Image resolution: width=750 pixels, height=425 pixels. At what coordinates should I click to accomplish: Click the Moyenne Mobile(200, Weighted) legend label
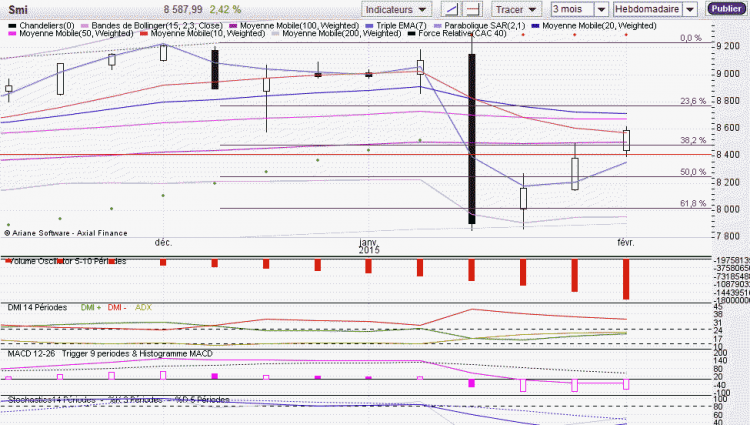coord(342,33)
